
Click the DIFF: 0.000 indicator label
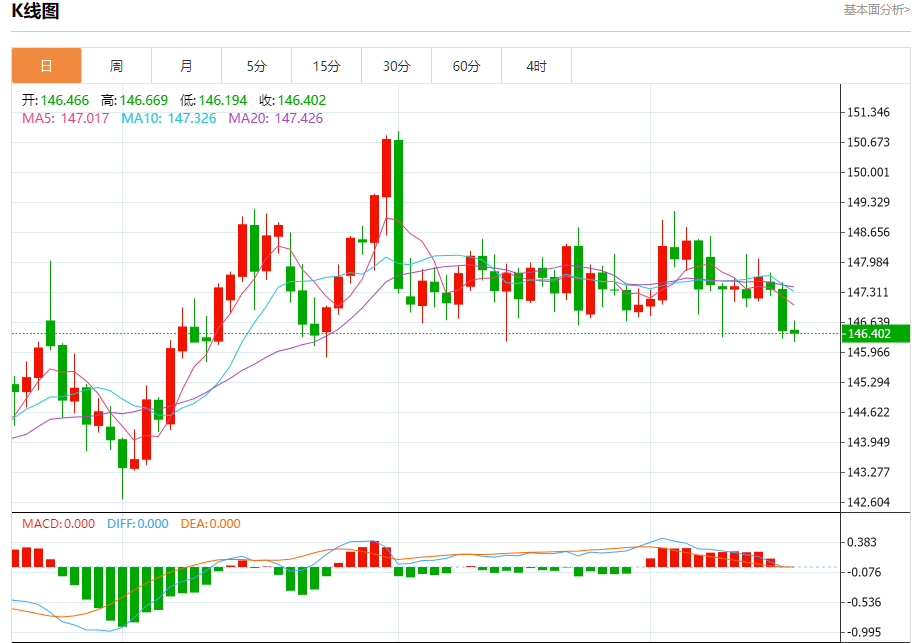click(136, 523)
